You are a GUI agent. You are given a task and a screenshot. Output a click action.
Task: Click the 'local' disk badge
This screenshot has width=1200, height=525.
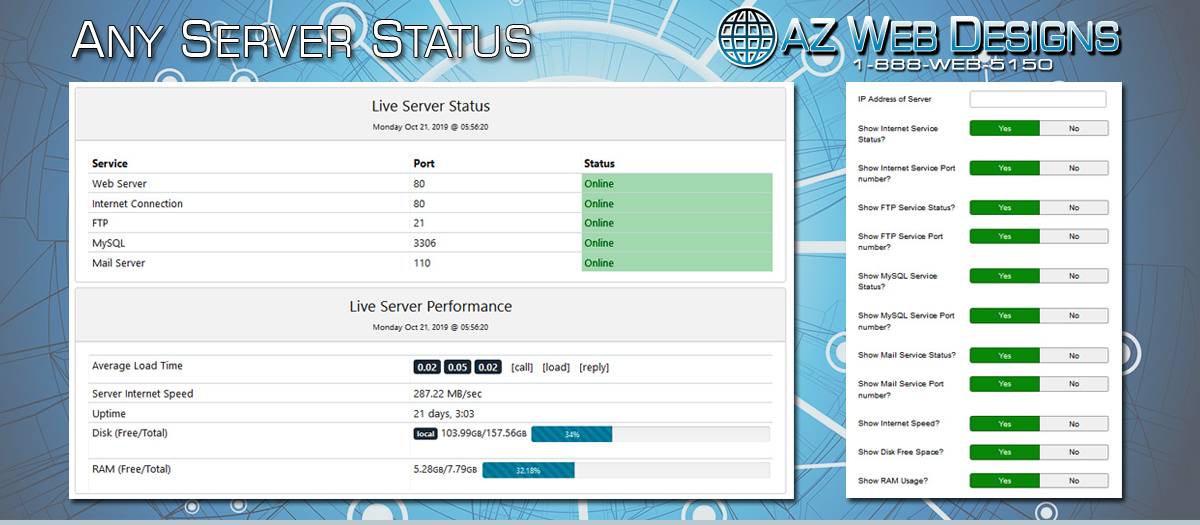tap(426, 434)
